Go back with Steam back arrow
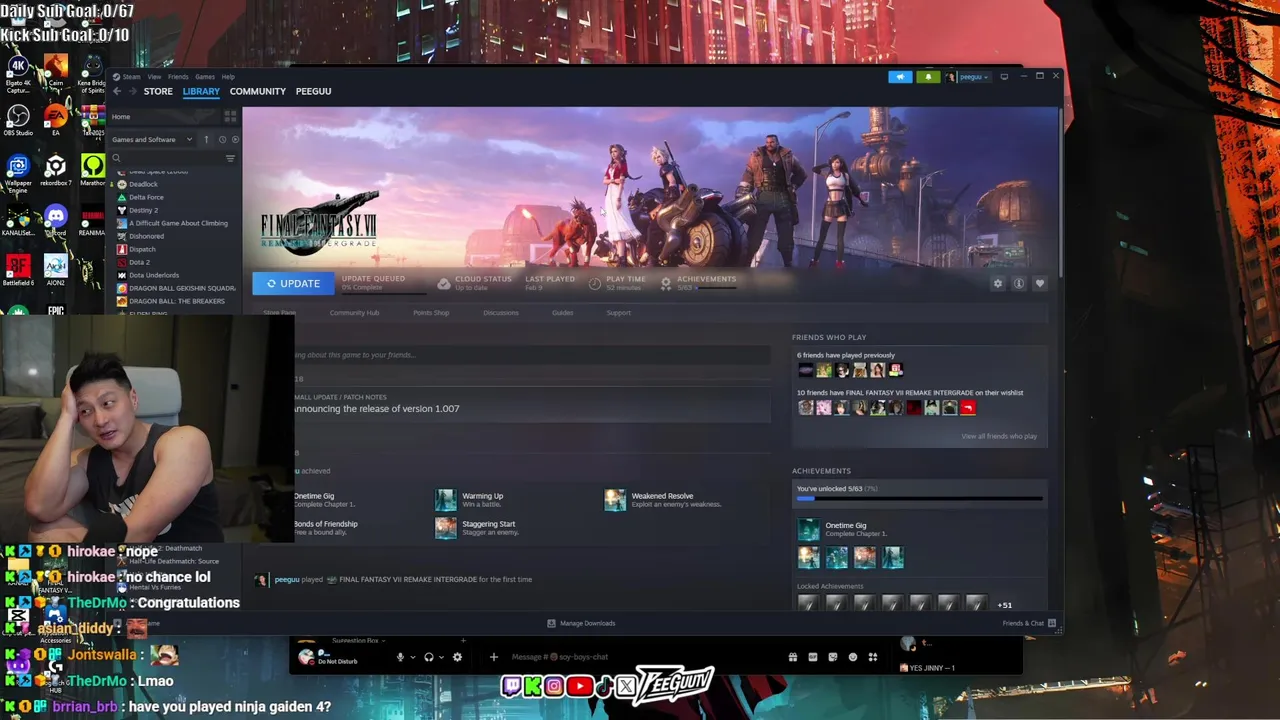The image size is (1280, 720). [117, 91]
